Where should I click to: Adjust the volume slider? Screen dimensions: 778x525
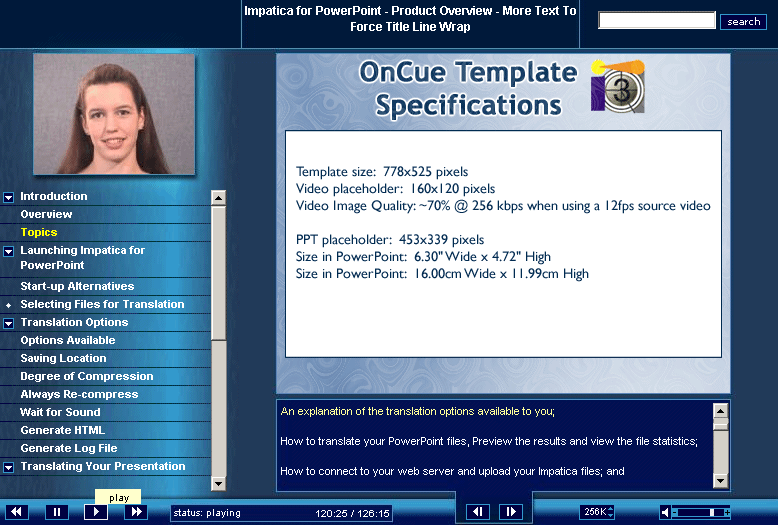712,512
